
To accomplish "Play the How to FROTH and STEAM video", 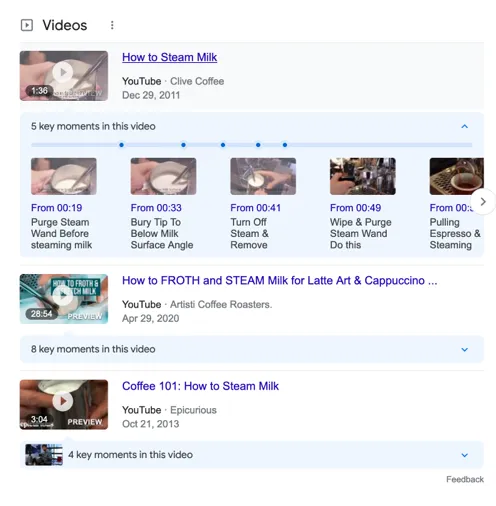I will point(64,299).
